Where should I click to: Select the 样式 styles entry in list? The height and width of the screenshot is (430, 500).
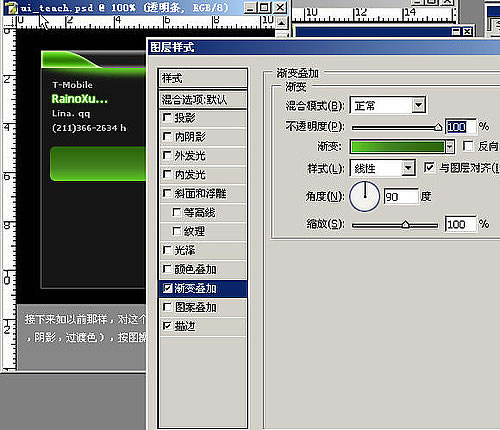pyautogui.click(x=203, y=78)
